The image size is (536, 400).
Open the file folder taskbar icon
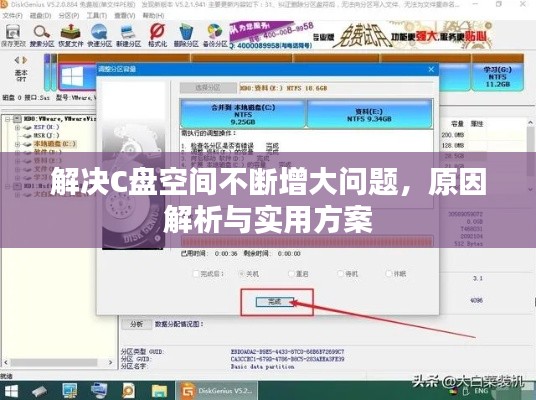(x=159, y=391)
